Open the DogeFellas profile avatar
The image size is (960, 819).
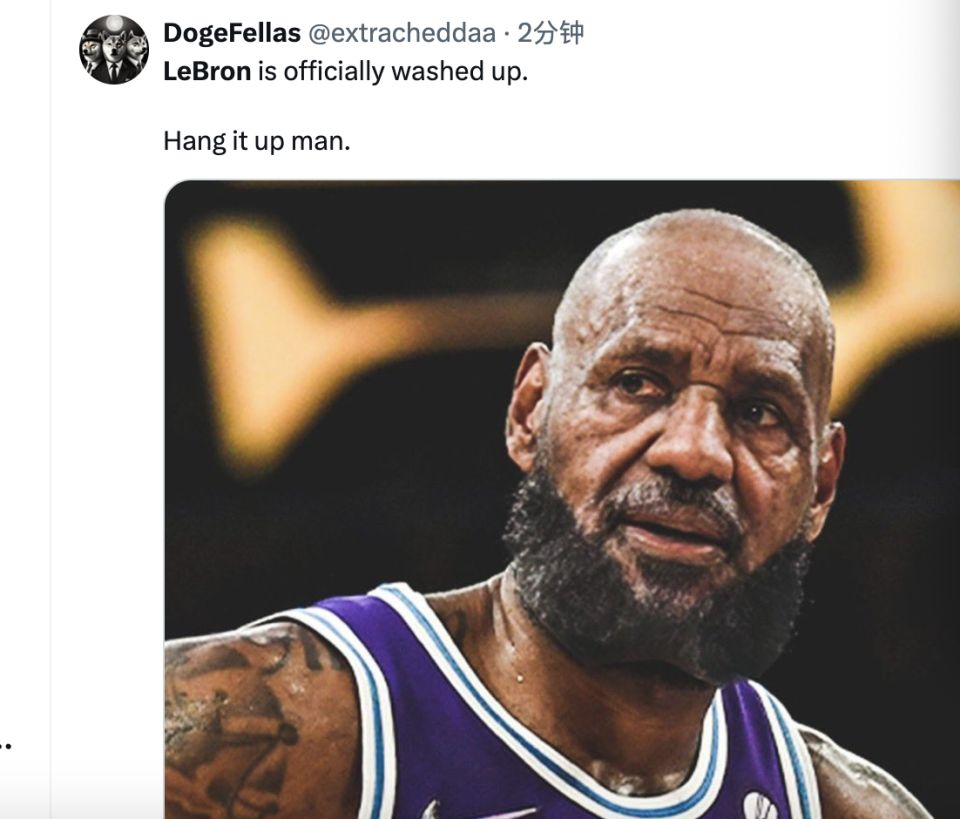114,50
